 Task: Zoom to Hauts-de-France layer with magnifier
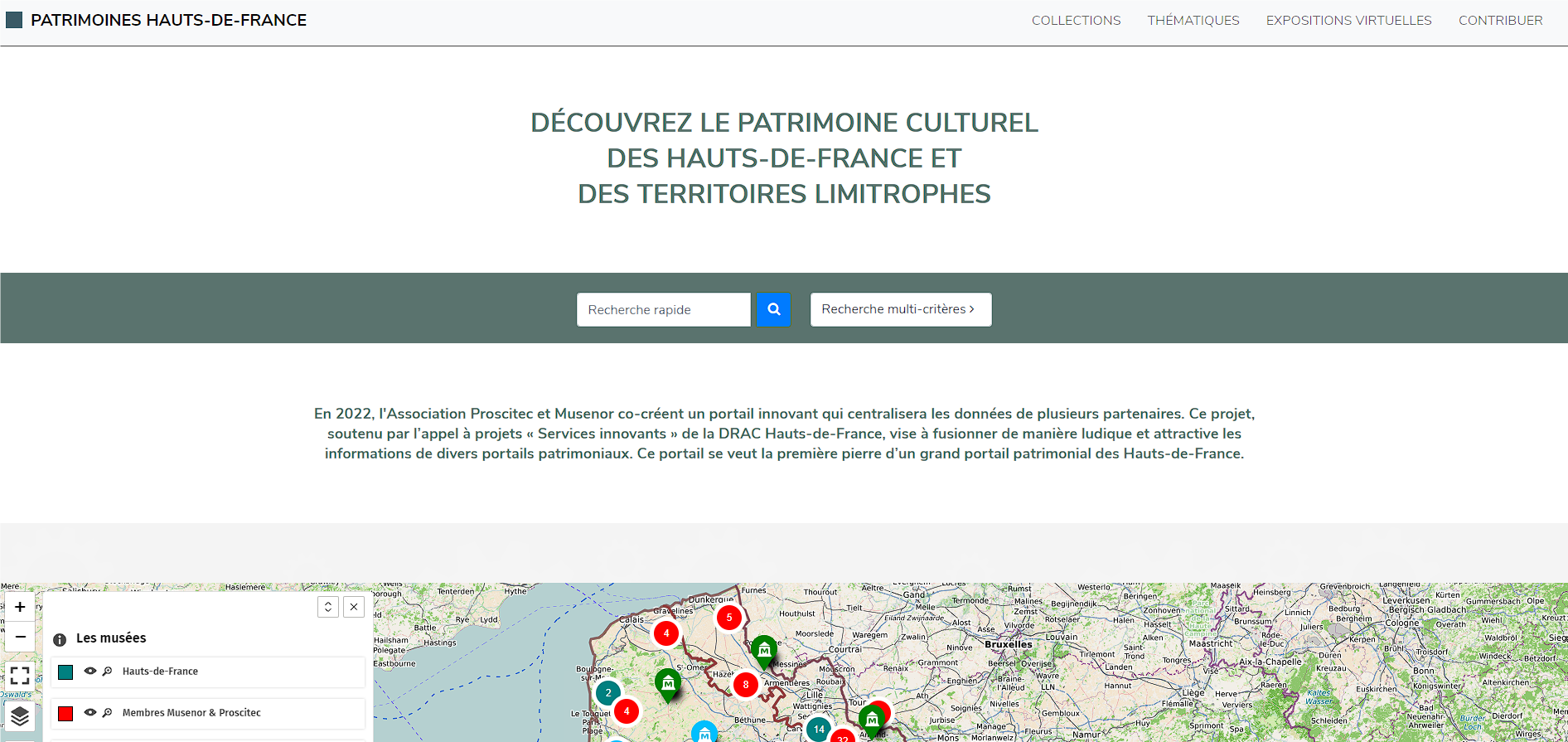tap(108, 672)
